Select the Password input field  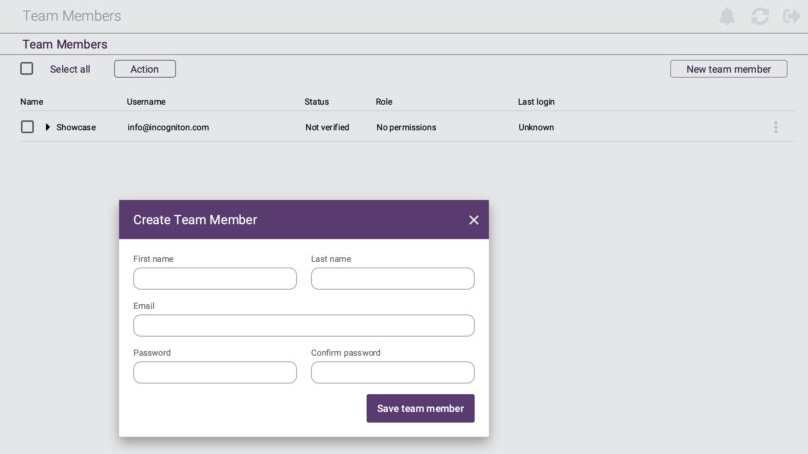pyautogui.click(x=215, y=372)
